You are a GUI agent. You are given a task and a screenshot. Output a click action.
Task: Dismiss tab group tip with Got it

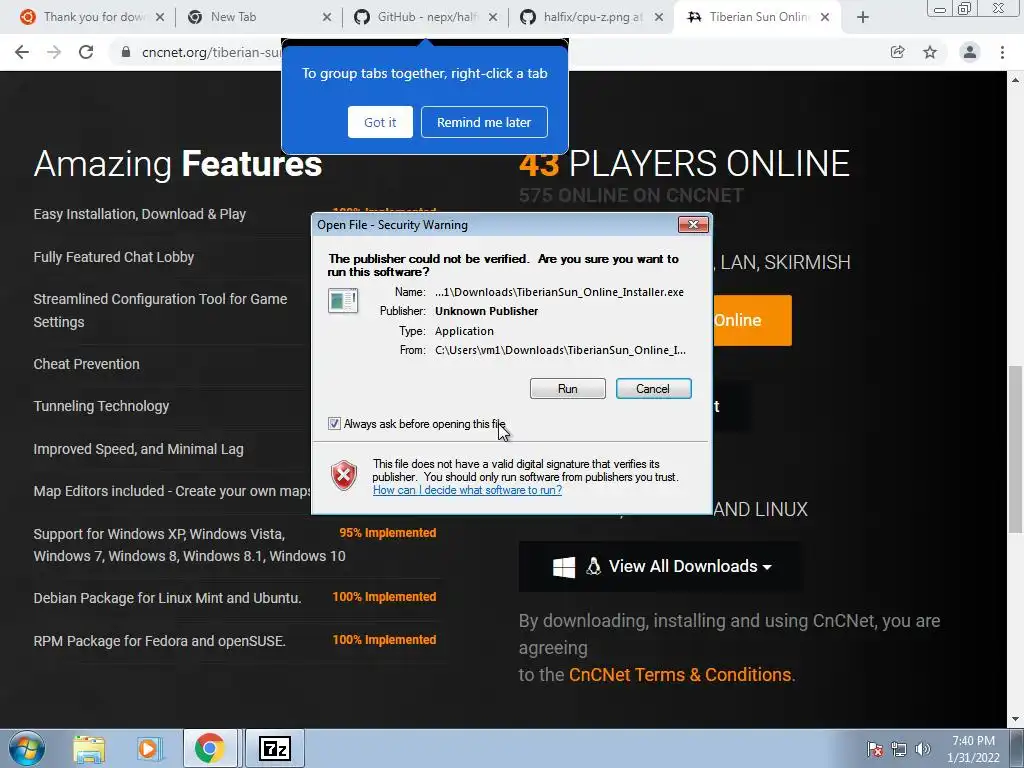coord(380,122)
